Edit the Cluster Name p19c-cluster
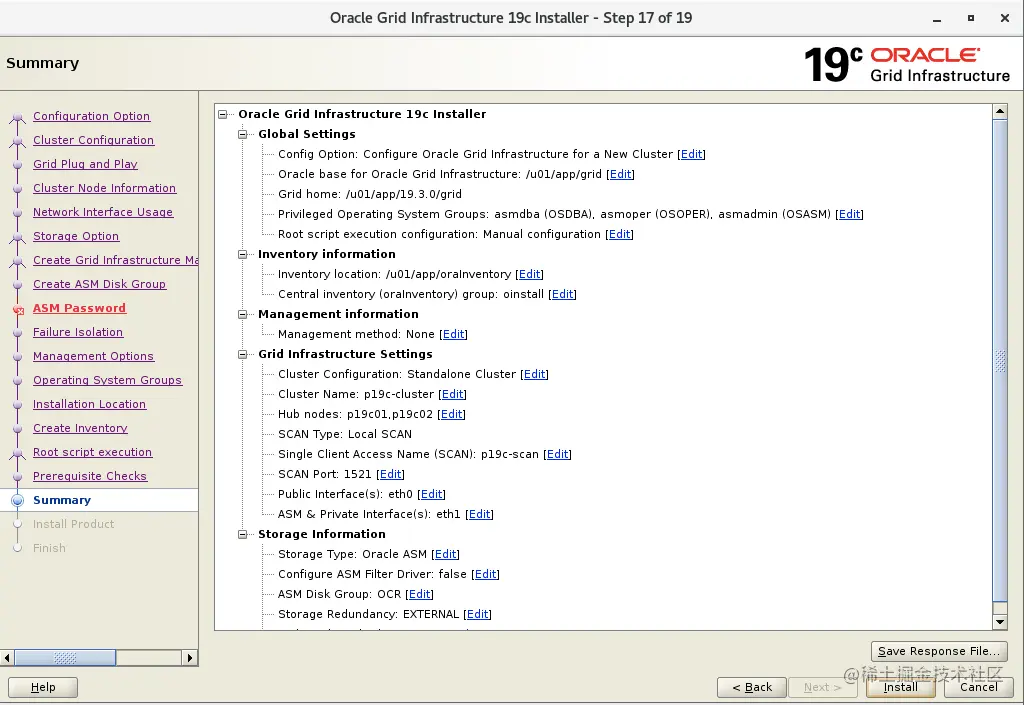This screenshot has width=1024, height=705. click(x=453, y=395)
